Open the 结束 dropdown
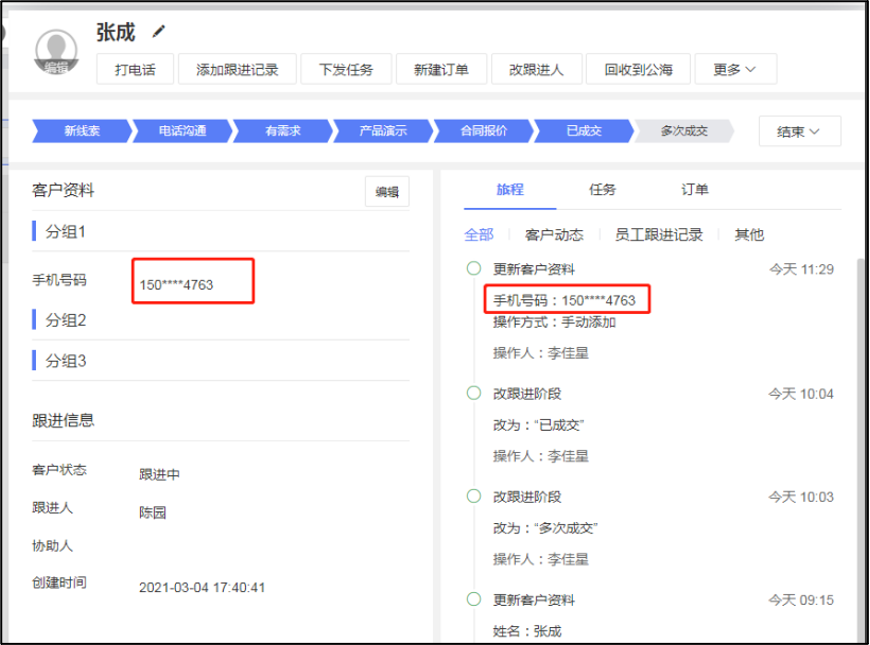This screenshot has height=645, width=870. tap(800, 132)
